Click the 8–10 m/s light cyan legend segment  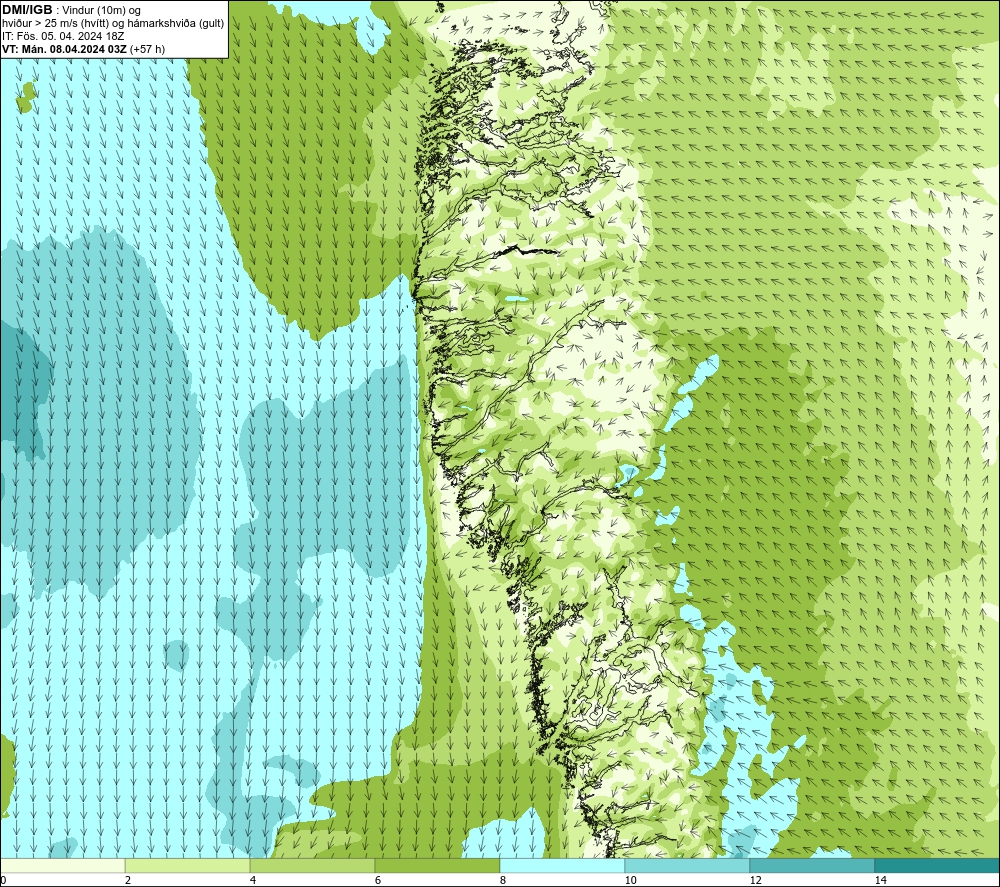click(x=562, y=865)
